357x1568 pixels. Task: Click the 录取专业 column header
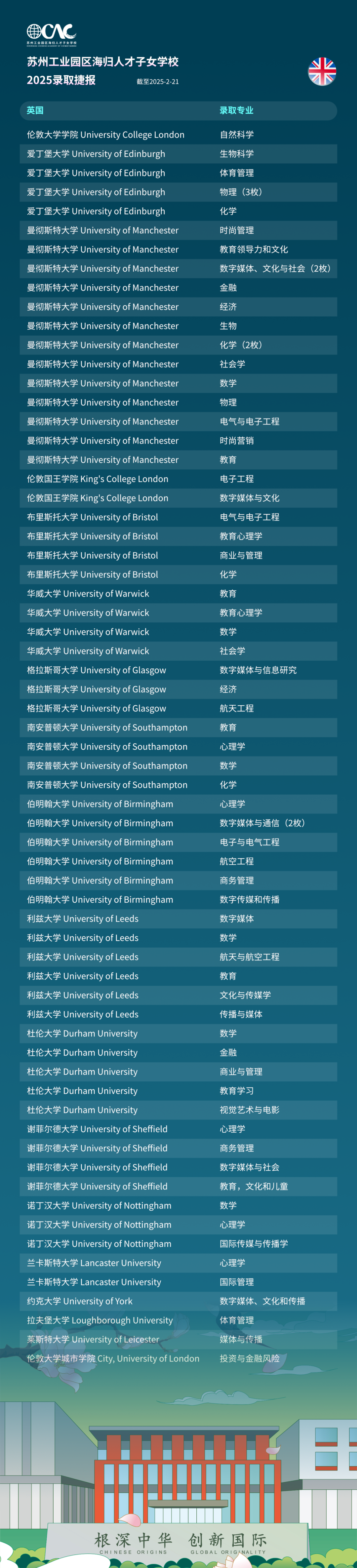pyautogui.click(x=236, y=110)
